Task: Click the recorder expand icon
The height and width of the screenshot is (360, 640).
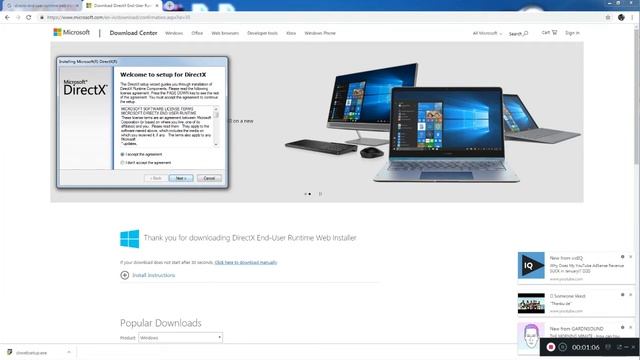Action: pyautogui.click(x=619, y=347)
